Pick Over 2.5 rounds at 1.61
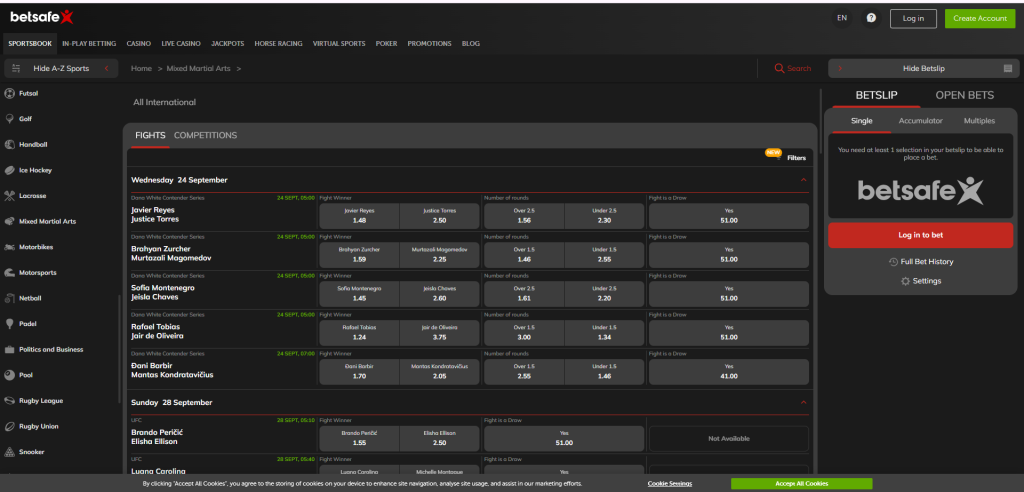 (524, 293)
